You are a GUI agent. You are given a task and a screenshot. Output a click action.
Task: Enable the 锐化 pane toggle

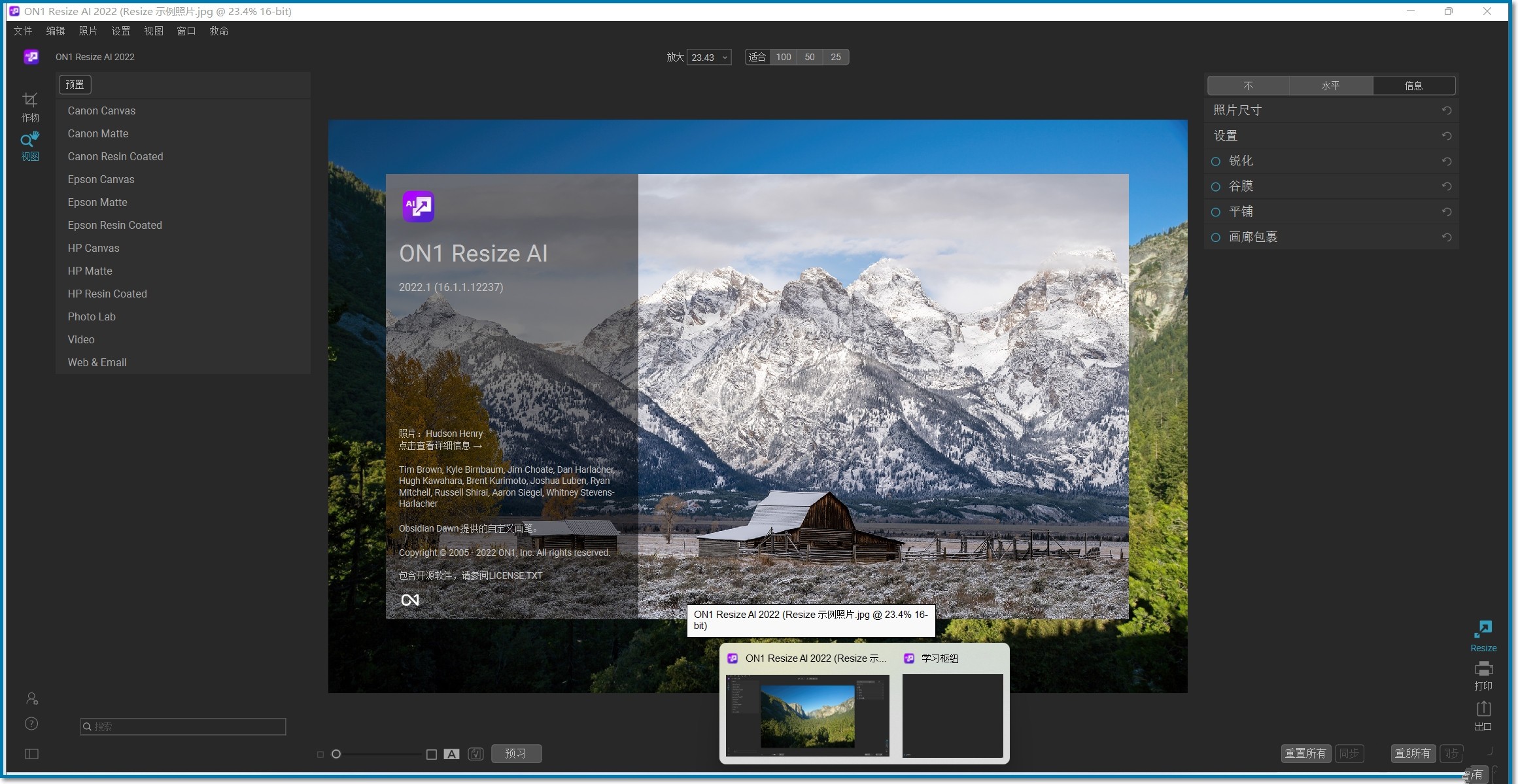pyautogui.click(x=1216, y=162)
